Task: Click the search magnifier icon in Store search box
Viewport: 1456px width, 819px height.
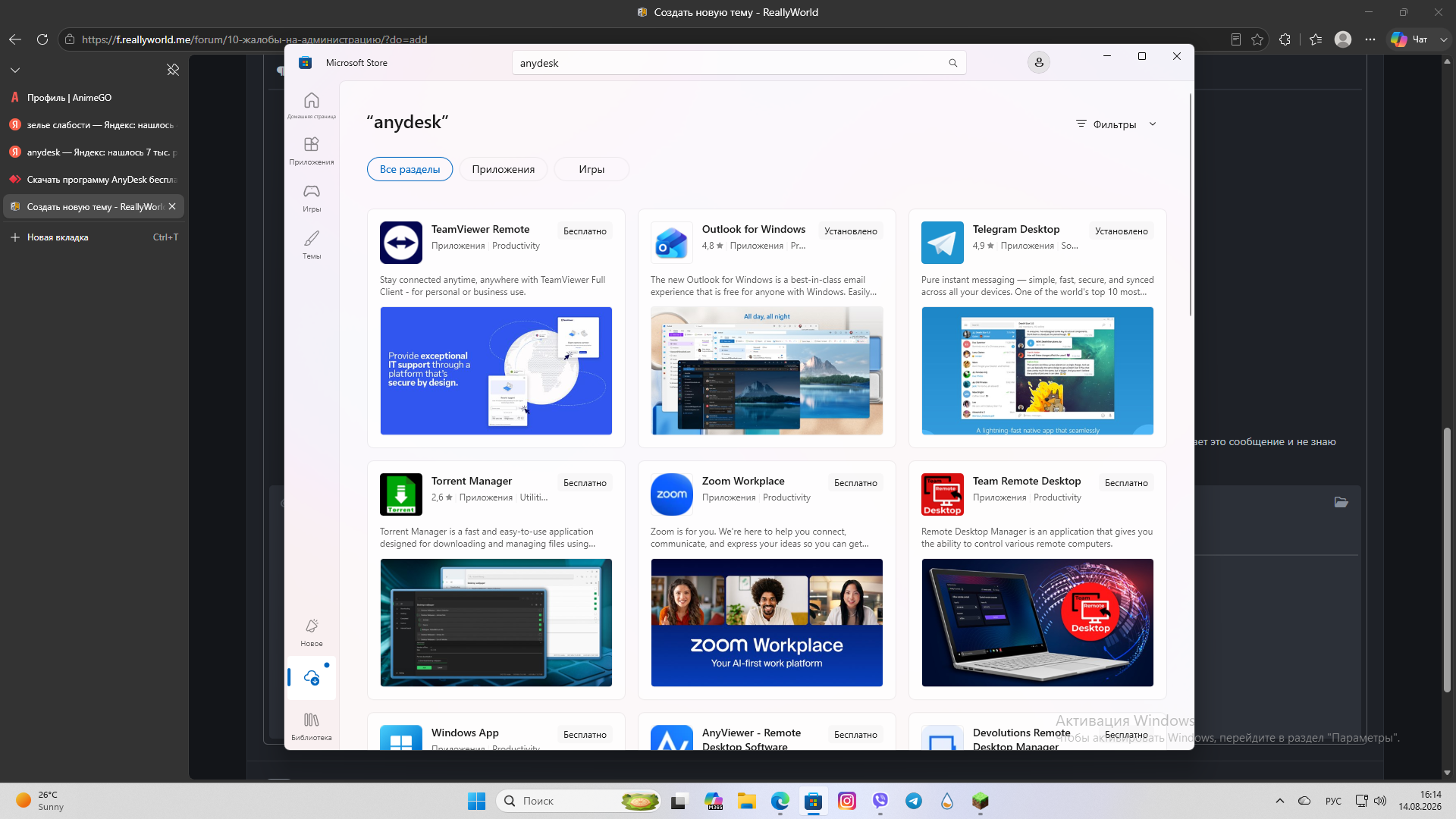Action: coord(953,63)
